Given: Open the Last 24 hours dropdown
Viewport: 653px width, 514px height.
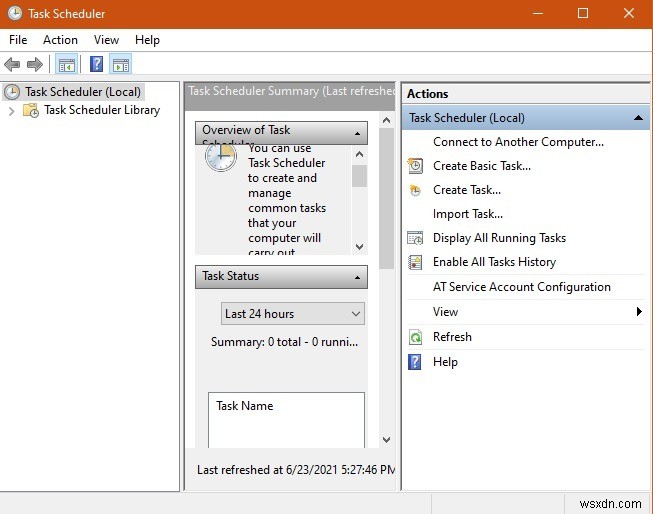Looking at the screenshot, I should tap(293, 314).
